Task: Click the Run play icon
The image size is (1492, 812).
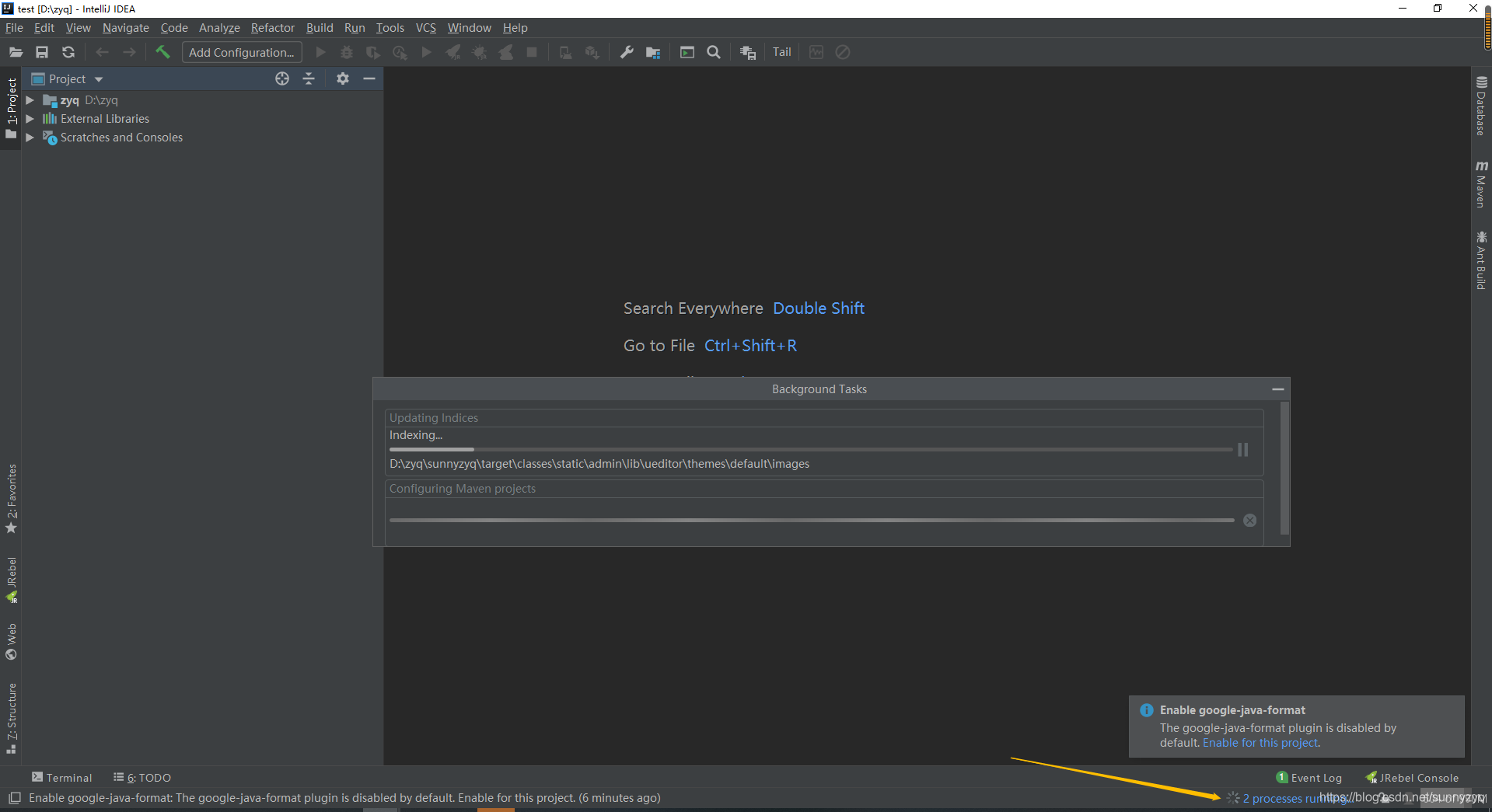Action: coord(320,52)
